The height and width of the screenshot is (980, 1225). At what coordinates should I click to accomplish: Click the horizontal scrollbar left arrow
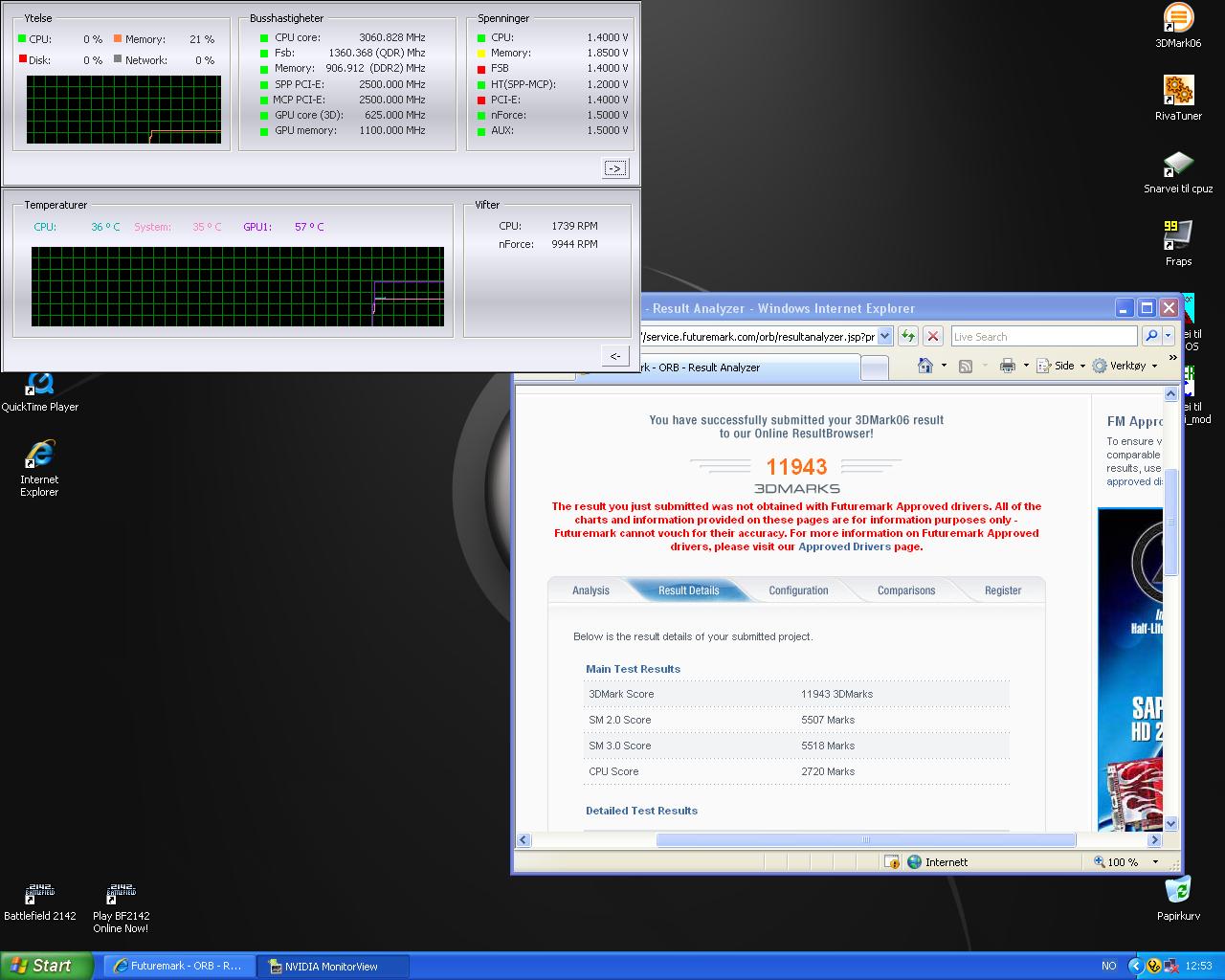[523, 839]
